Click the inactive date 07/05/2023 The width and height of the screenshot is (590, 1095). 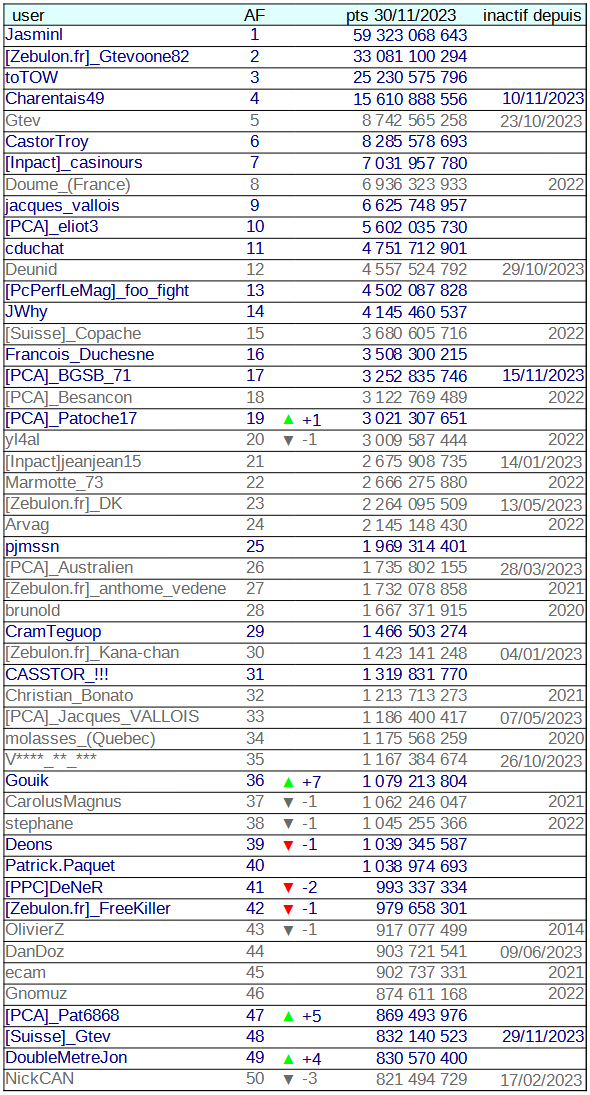click(x=541, y=718)
